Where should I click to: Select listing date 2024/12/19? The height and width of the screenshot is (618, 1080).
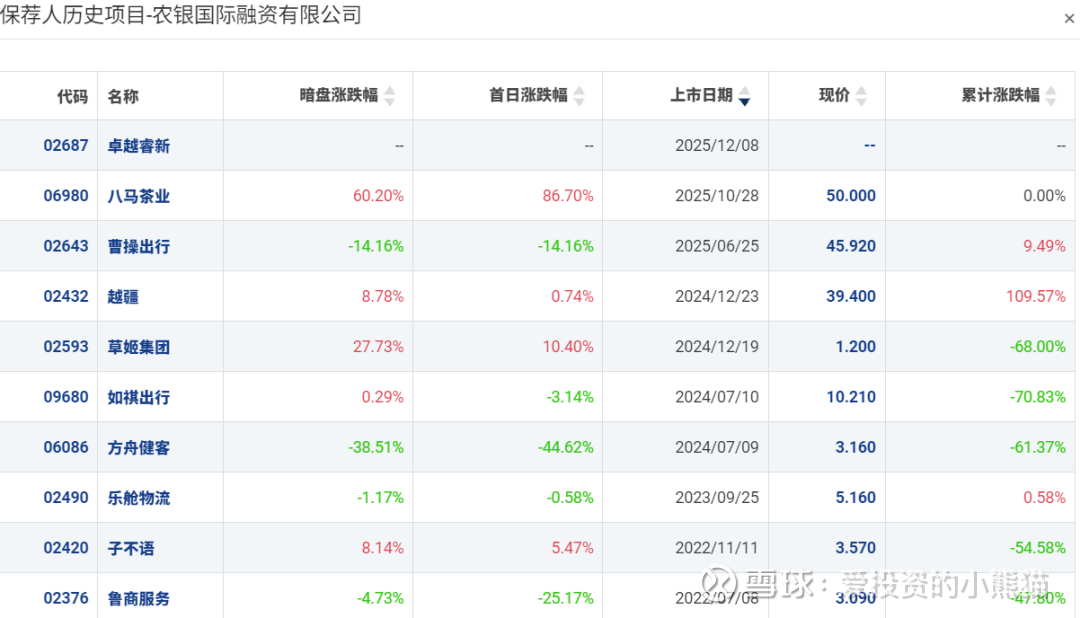(x=717, y=347)
